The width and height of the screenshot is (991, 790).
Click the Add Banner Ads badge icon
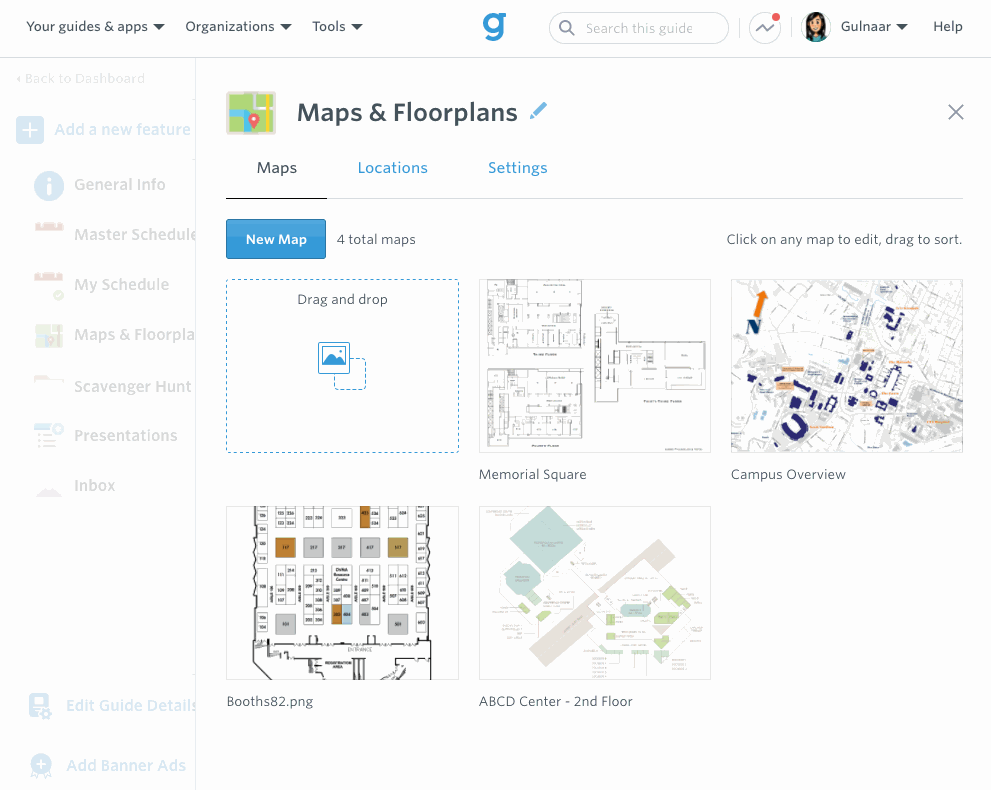(40, 765)
